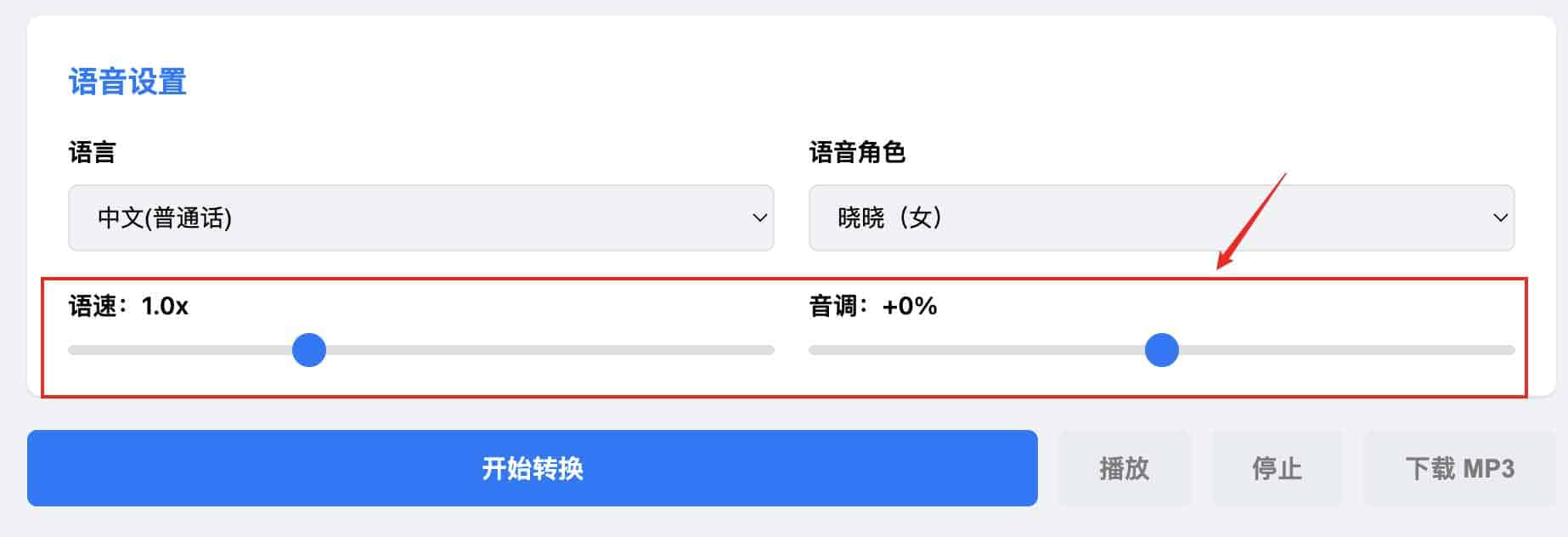Open the 语言 (language) dropdown

coord(420,218)
